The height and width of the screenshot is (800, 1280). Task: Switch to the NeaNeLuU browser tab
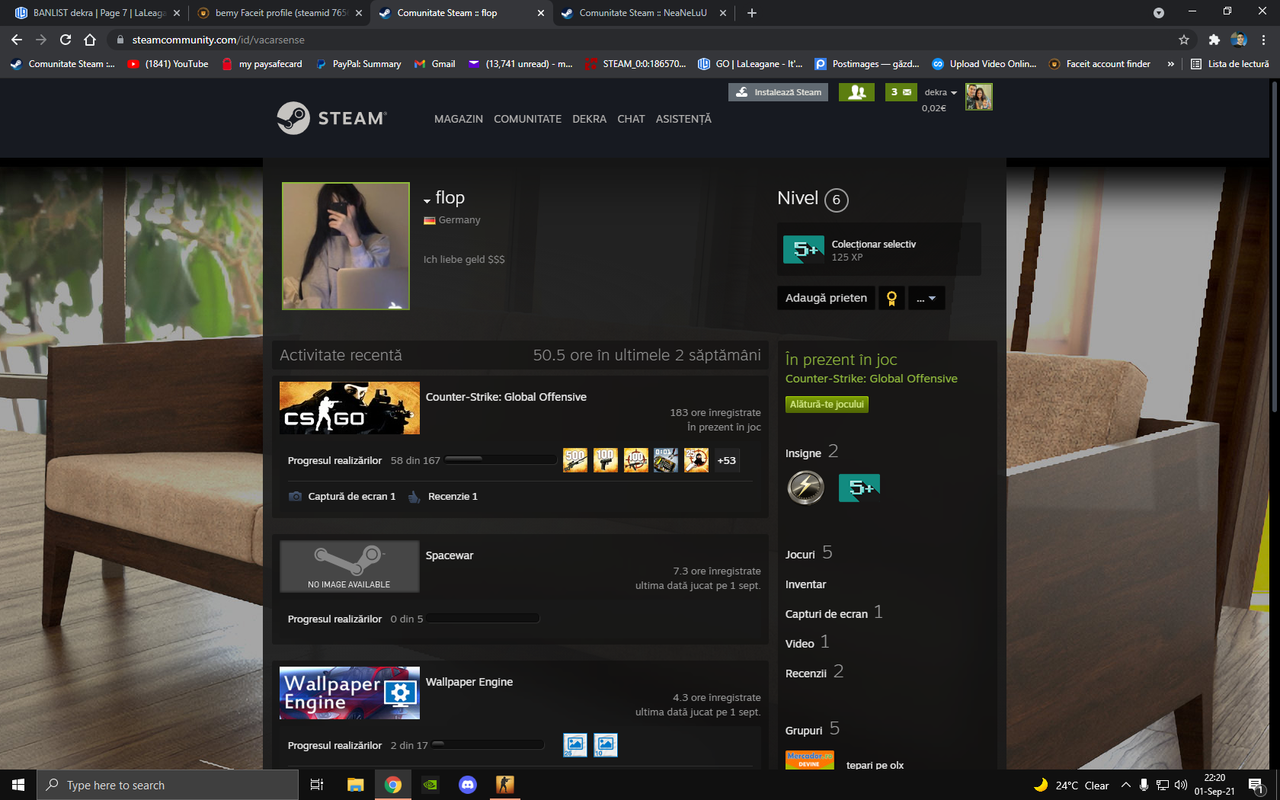point(643,13)
